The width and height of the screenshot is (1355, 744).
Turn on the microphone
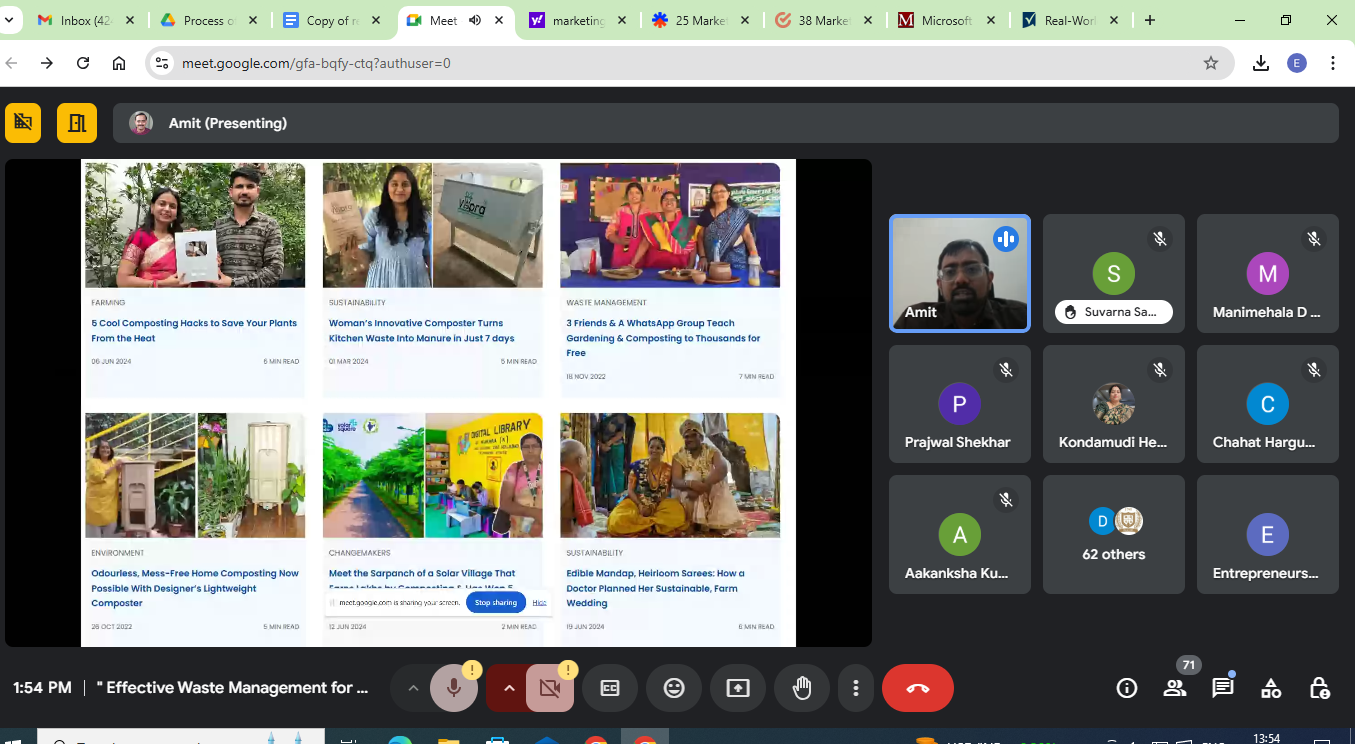pos(454,688)
